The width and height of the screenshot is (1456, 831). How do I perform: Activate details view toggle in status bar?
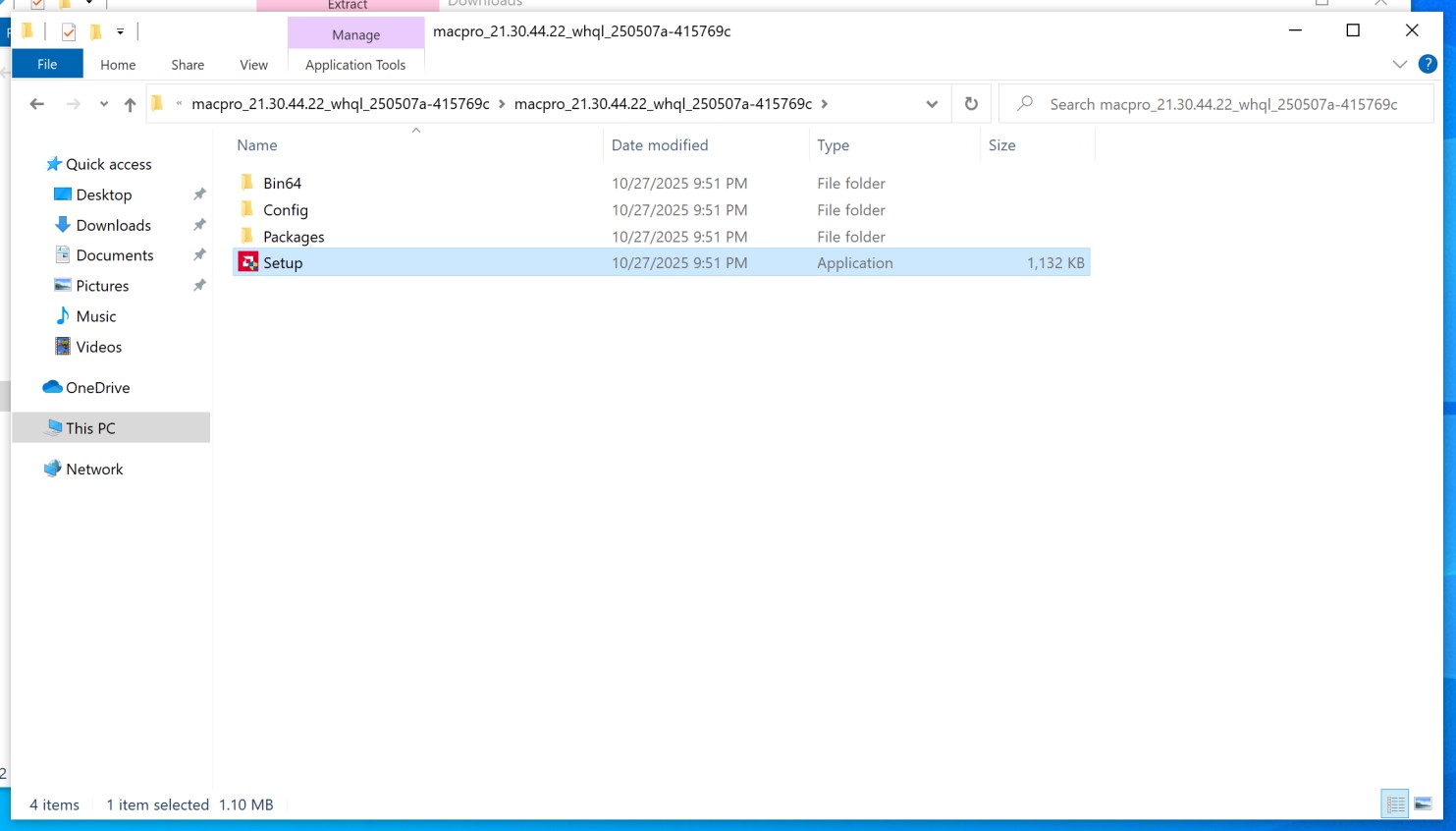(1394, 803)
